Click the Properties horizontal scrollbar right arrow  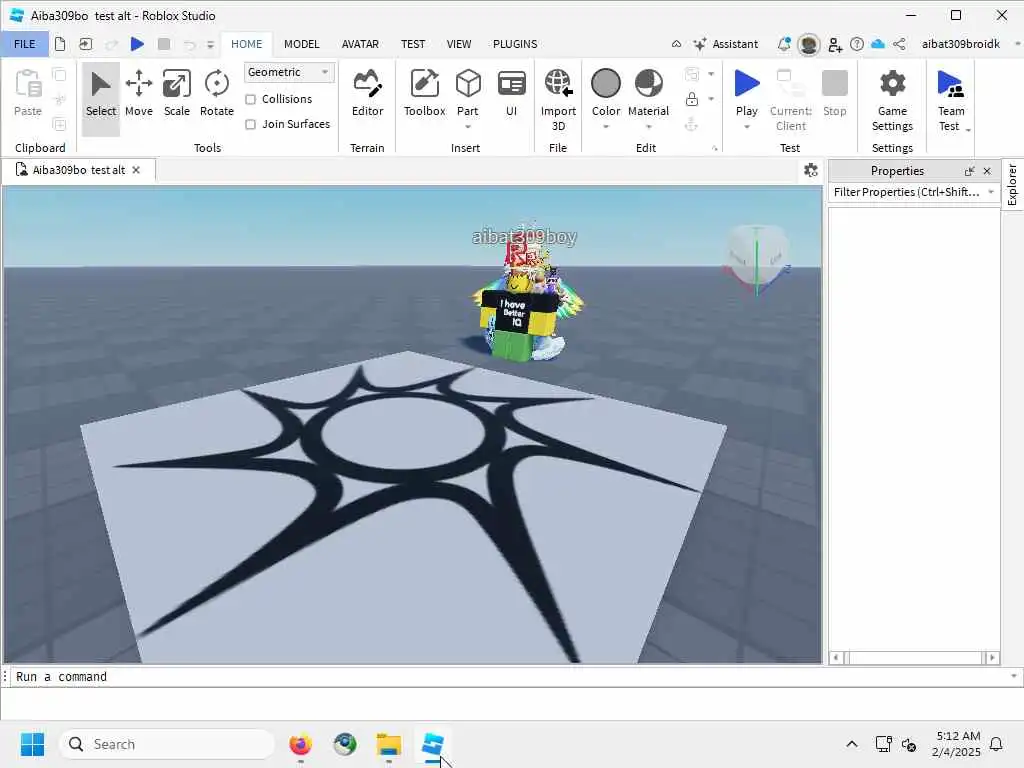point(992,658)
